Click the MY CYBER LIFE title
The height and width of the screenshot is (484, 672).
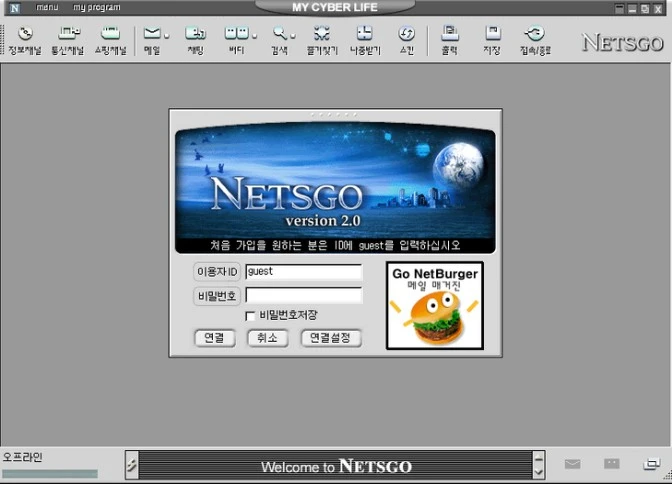[335, 7]
